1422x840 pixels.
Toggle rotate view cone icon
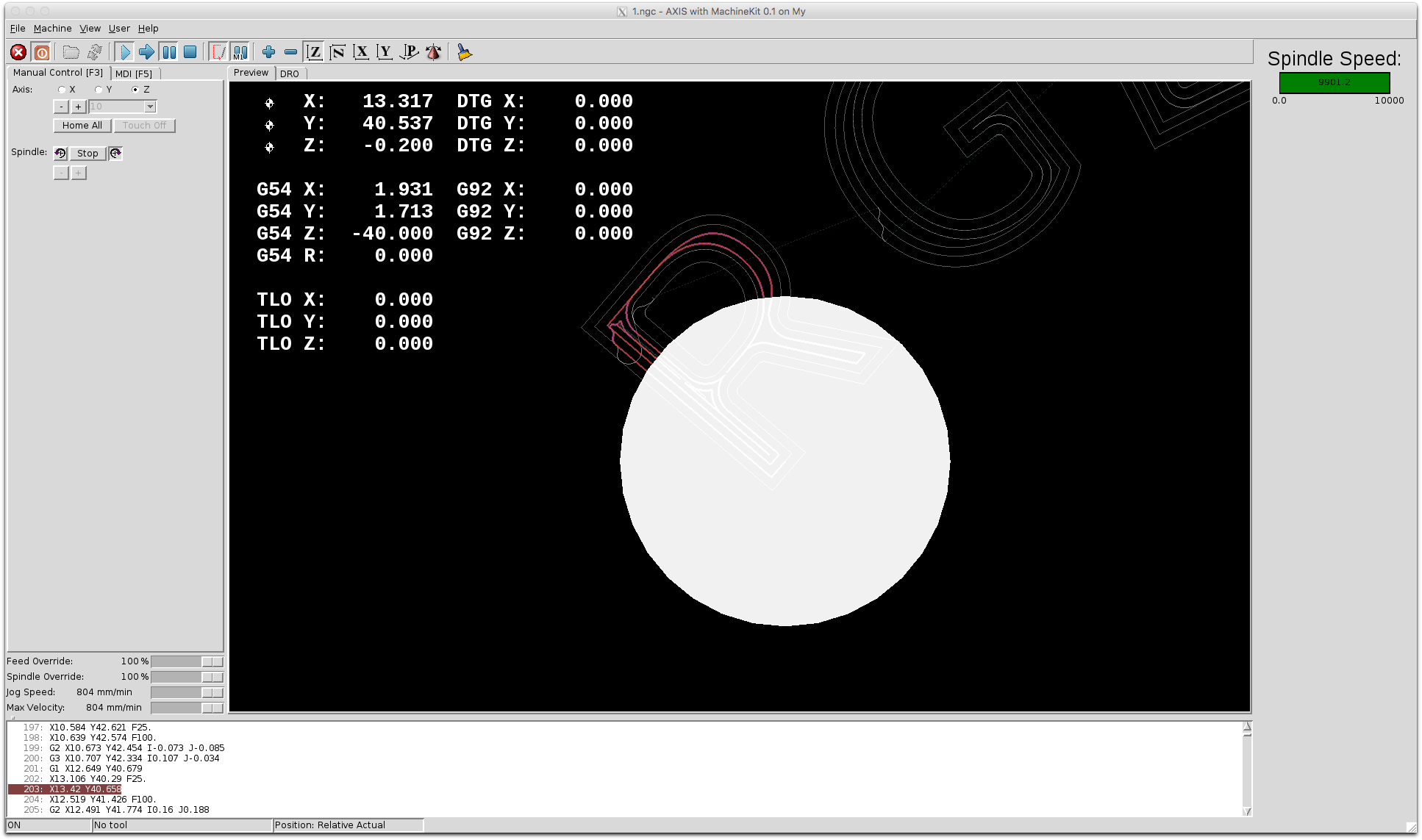click(434, 52)
